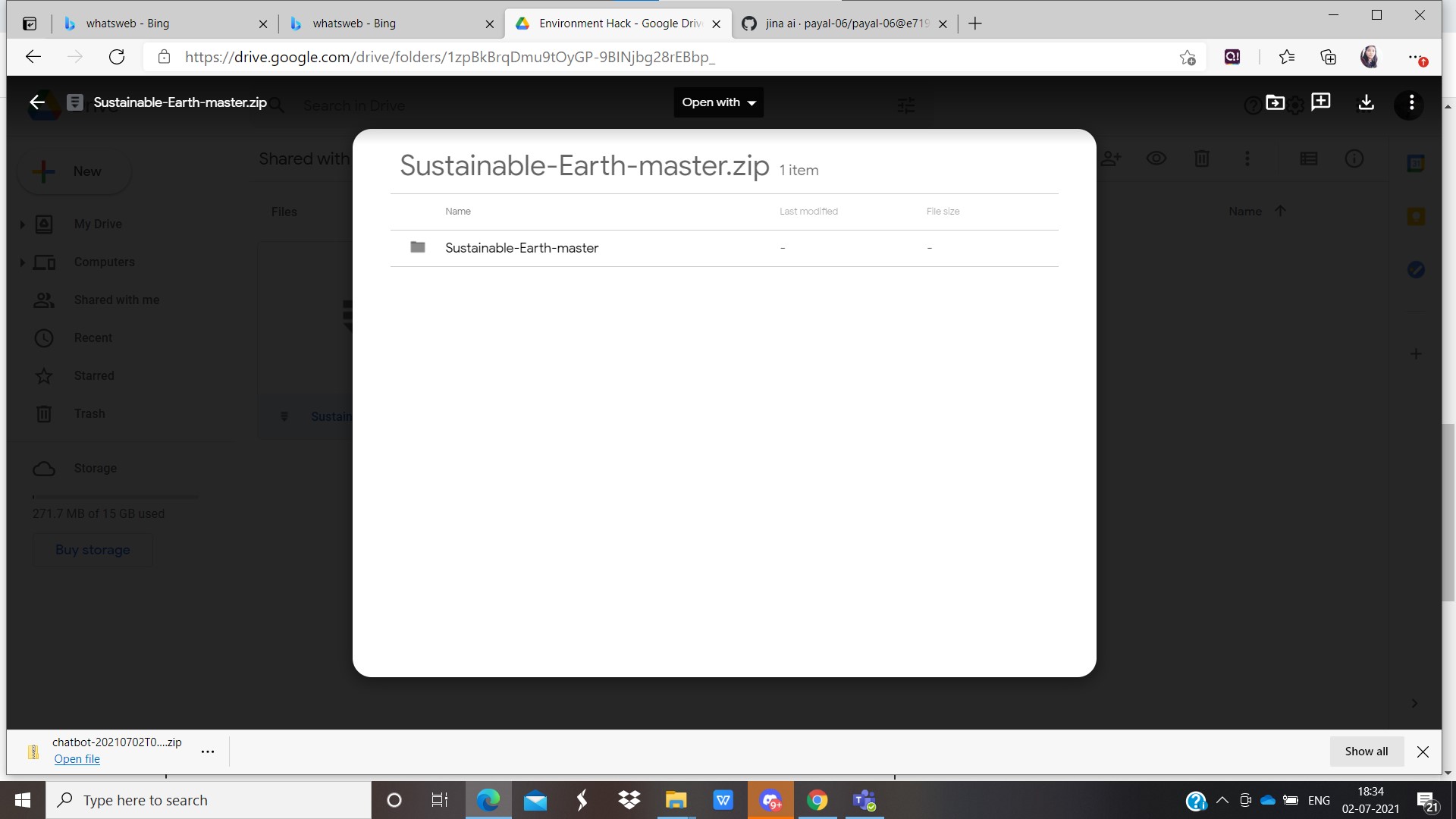The height and width of the screenshot is (819, 1456).
Task: Click the back arrow beside Sustainable-Earth-master.zip
Action: pos(37,102)
